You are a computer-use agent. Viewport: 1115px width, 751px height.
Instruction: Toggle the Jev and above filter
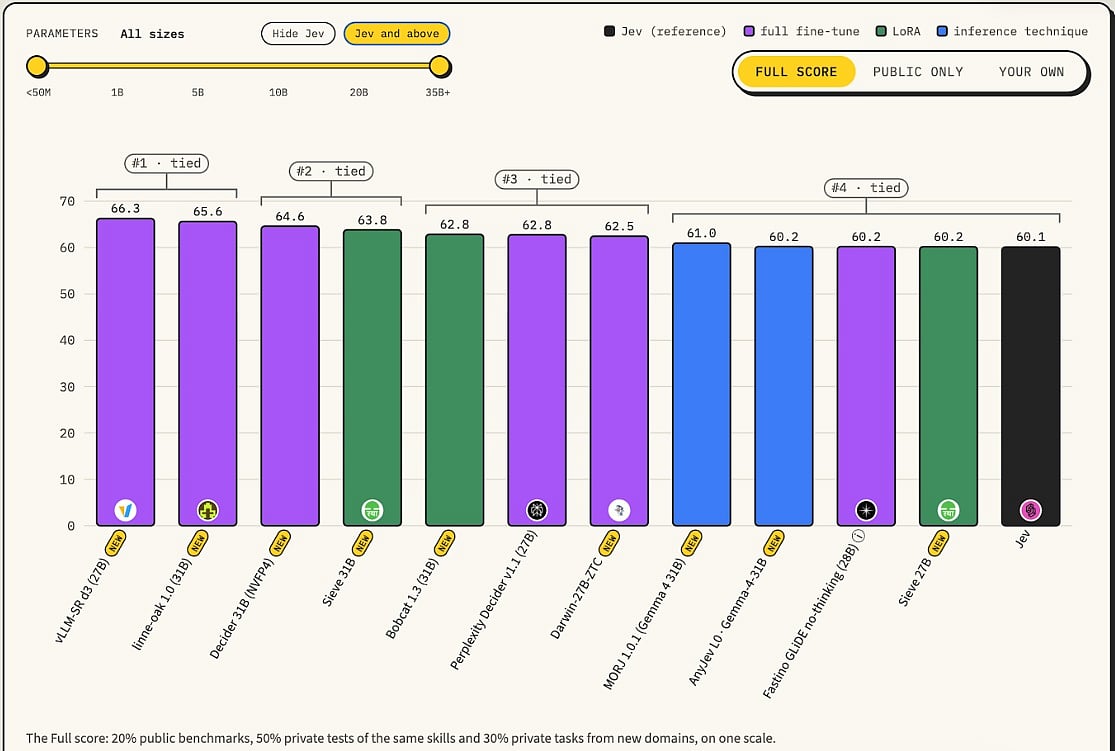(x=397, y=33)
